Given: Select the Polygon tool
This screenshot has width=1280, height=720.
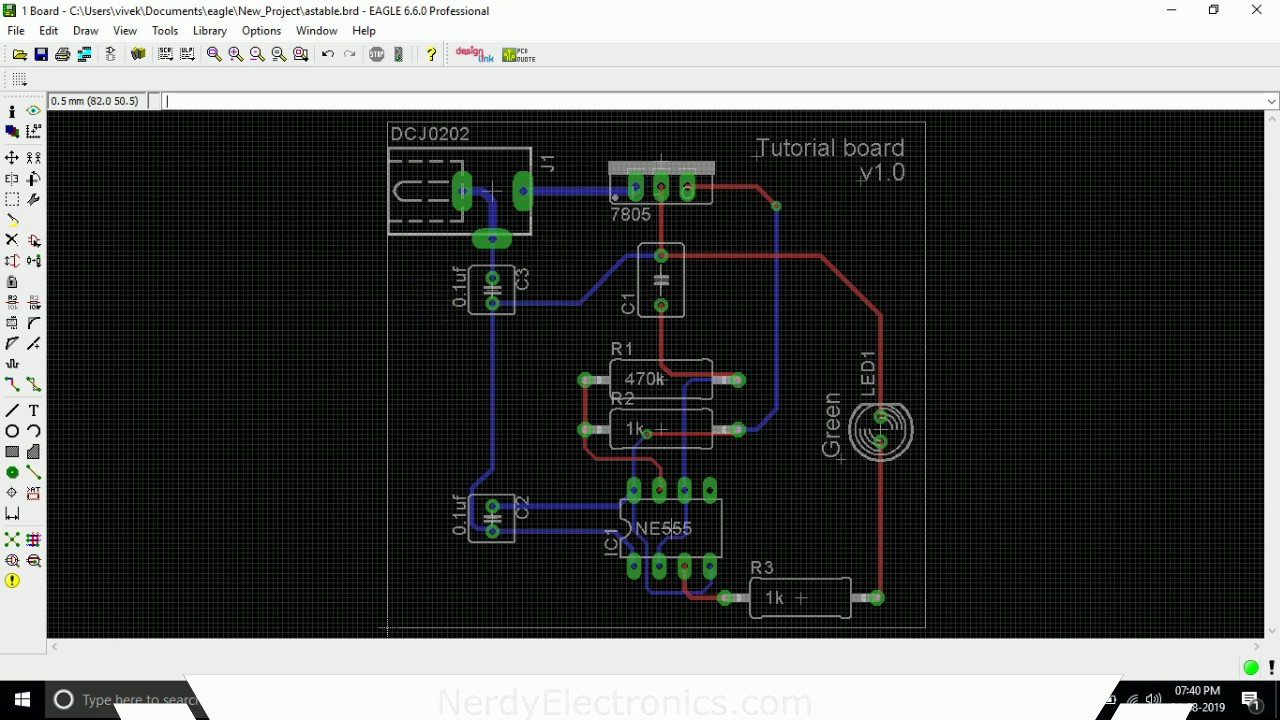Looking at the screenshot, I should (34, 452).
